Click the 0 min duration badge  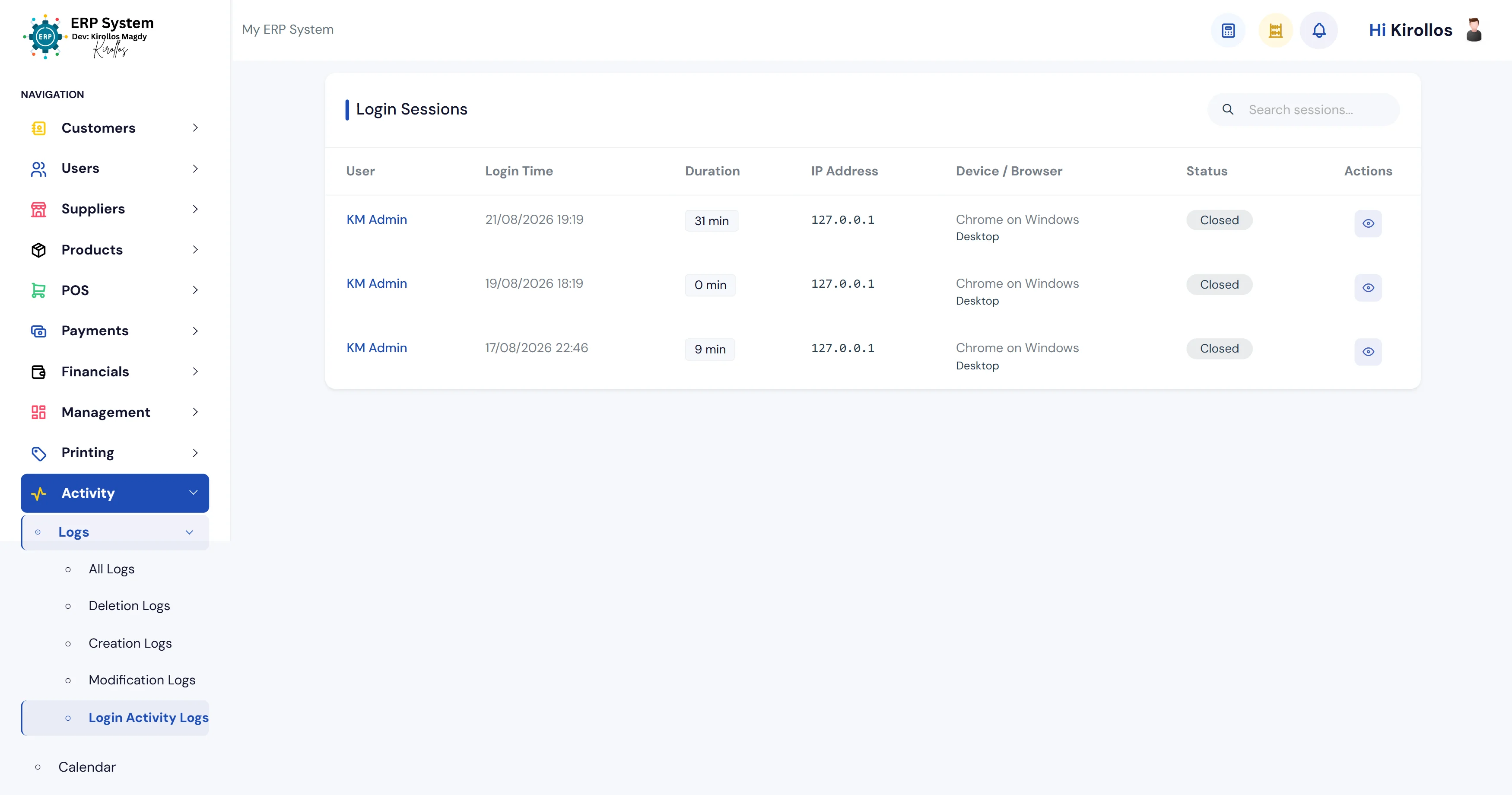pos(710,285)
